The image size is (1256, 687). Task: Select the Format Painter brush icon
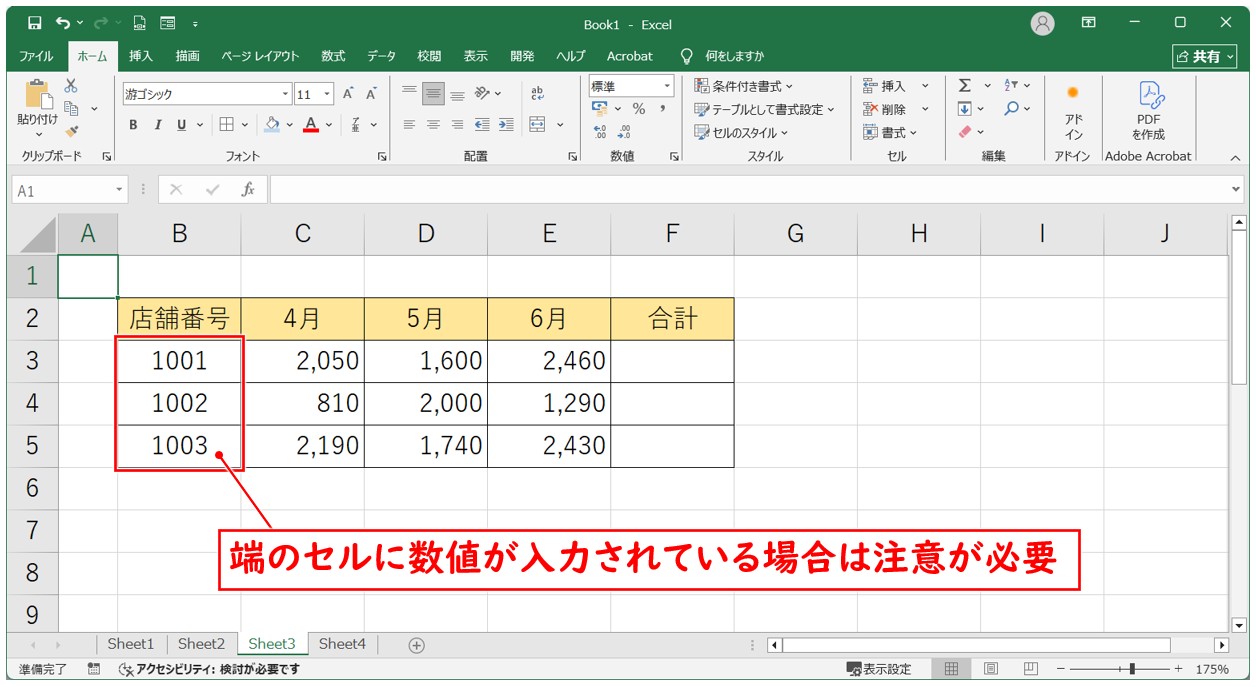pos(71,130)
